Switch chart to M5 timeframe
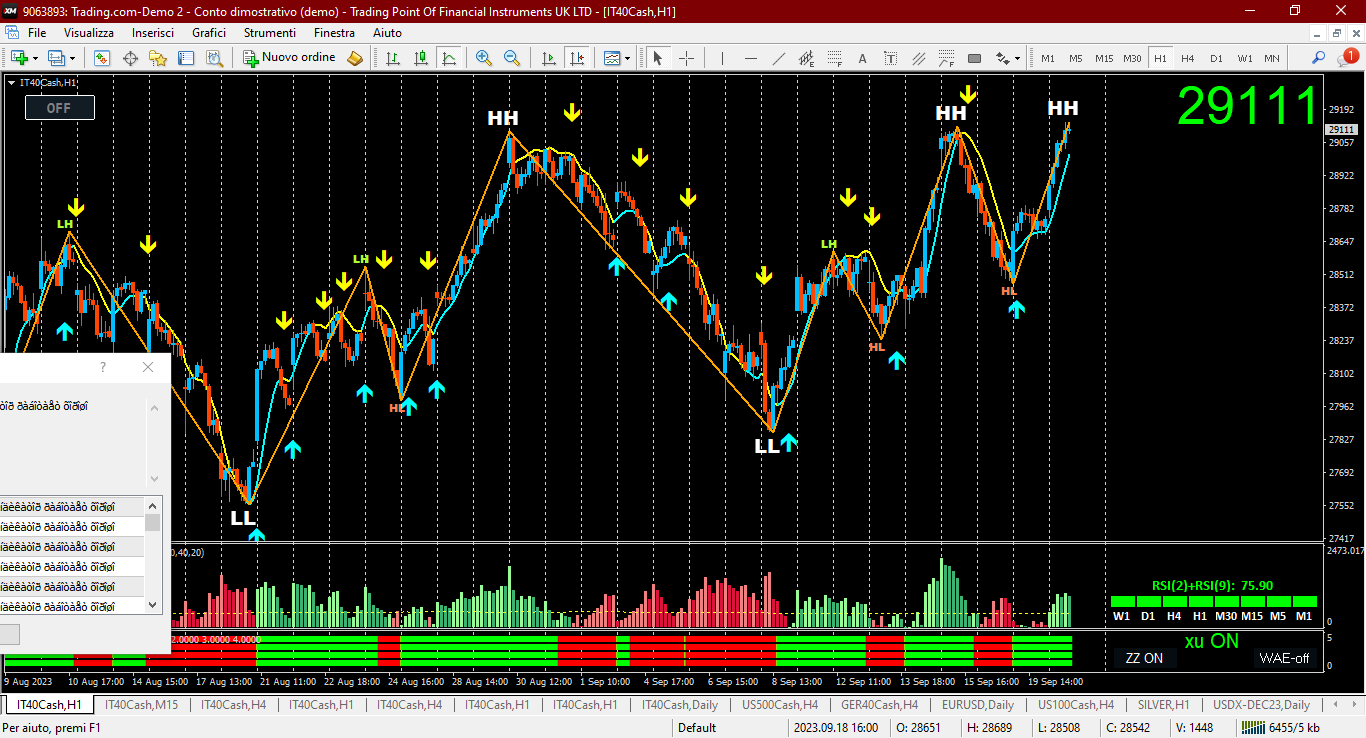 tap(1076, 58)
